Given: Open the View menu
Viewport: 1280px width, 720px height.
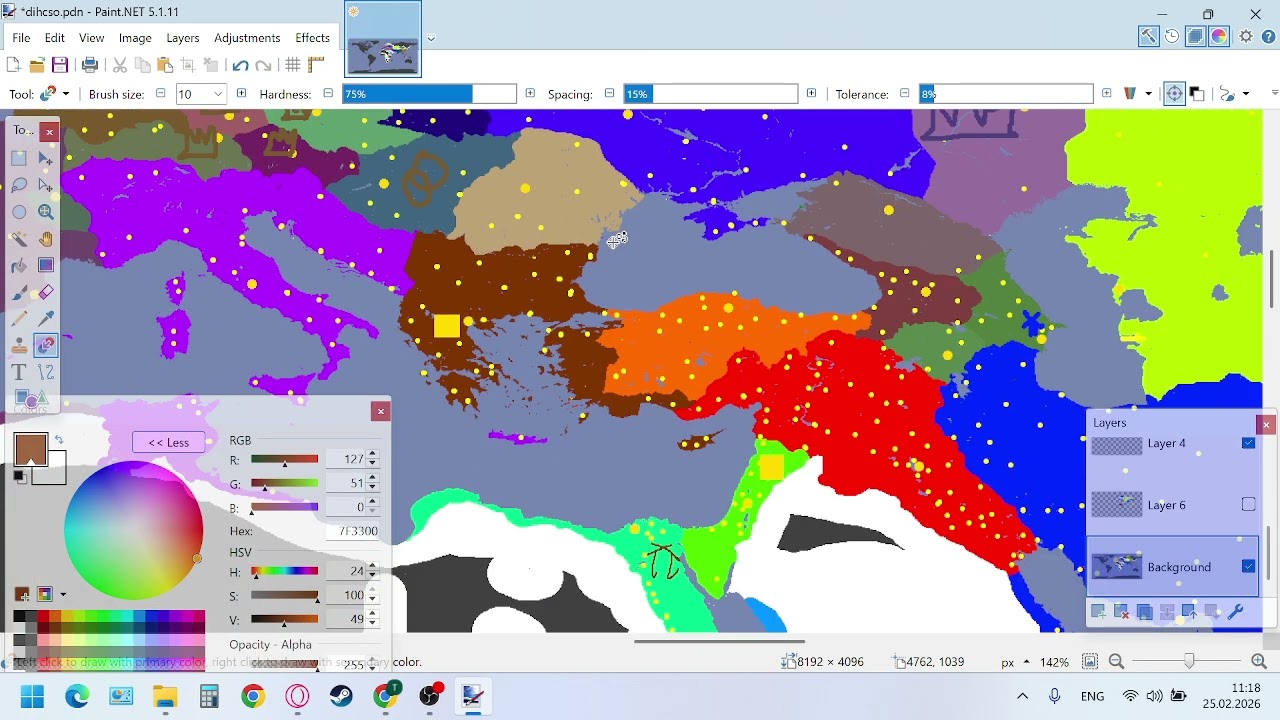Looking at the screenshot, I should 92,38.
